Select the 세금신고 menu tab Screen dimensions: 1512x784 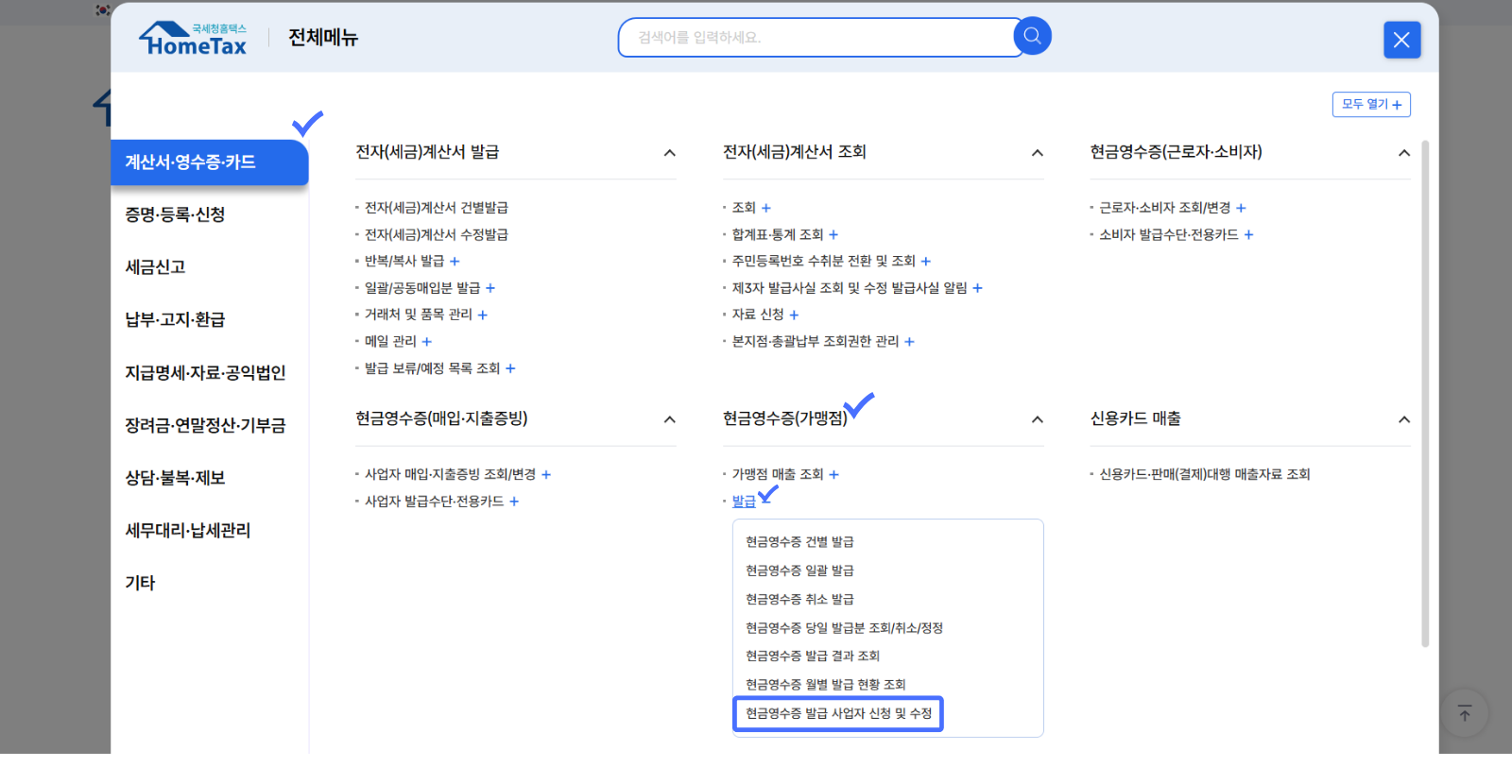[x=155, y=267]
